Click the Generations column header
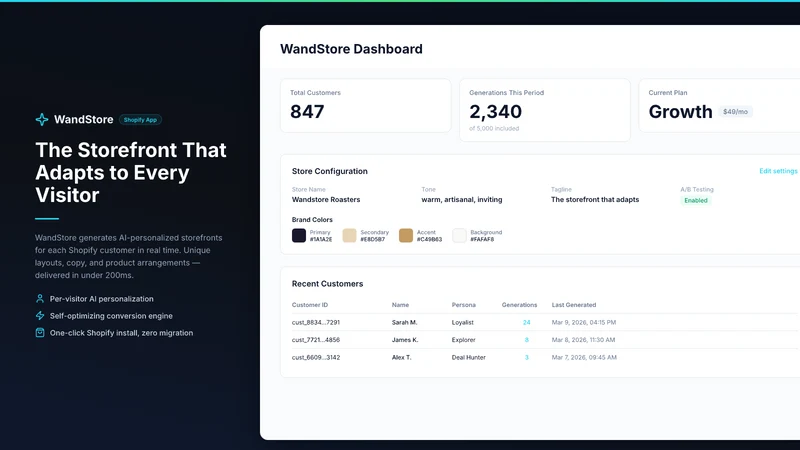 [x=519, y=305]
